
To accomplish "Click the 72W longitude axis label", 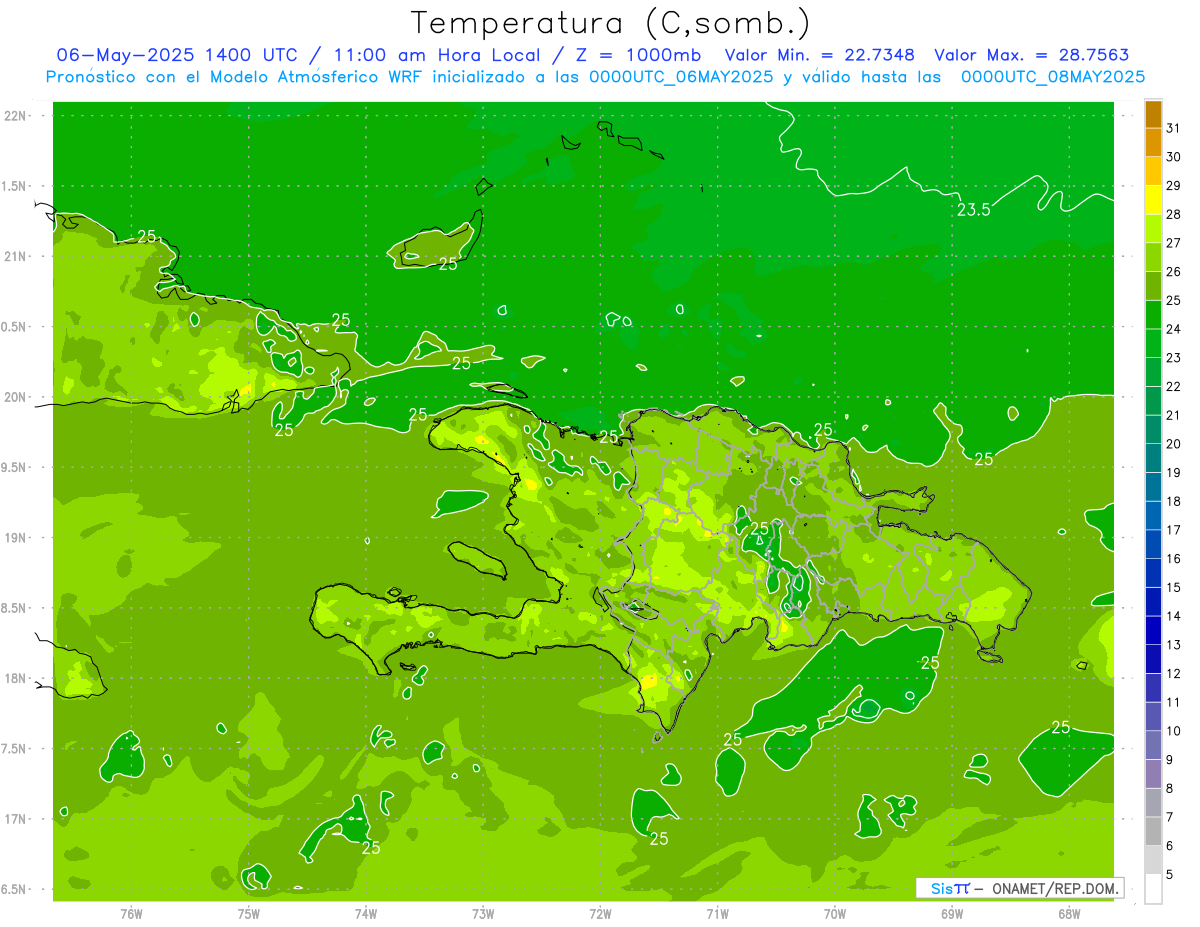I will click(600, 914).
